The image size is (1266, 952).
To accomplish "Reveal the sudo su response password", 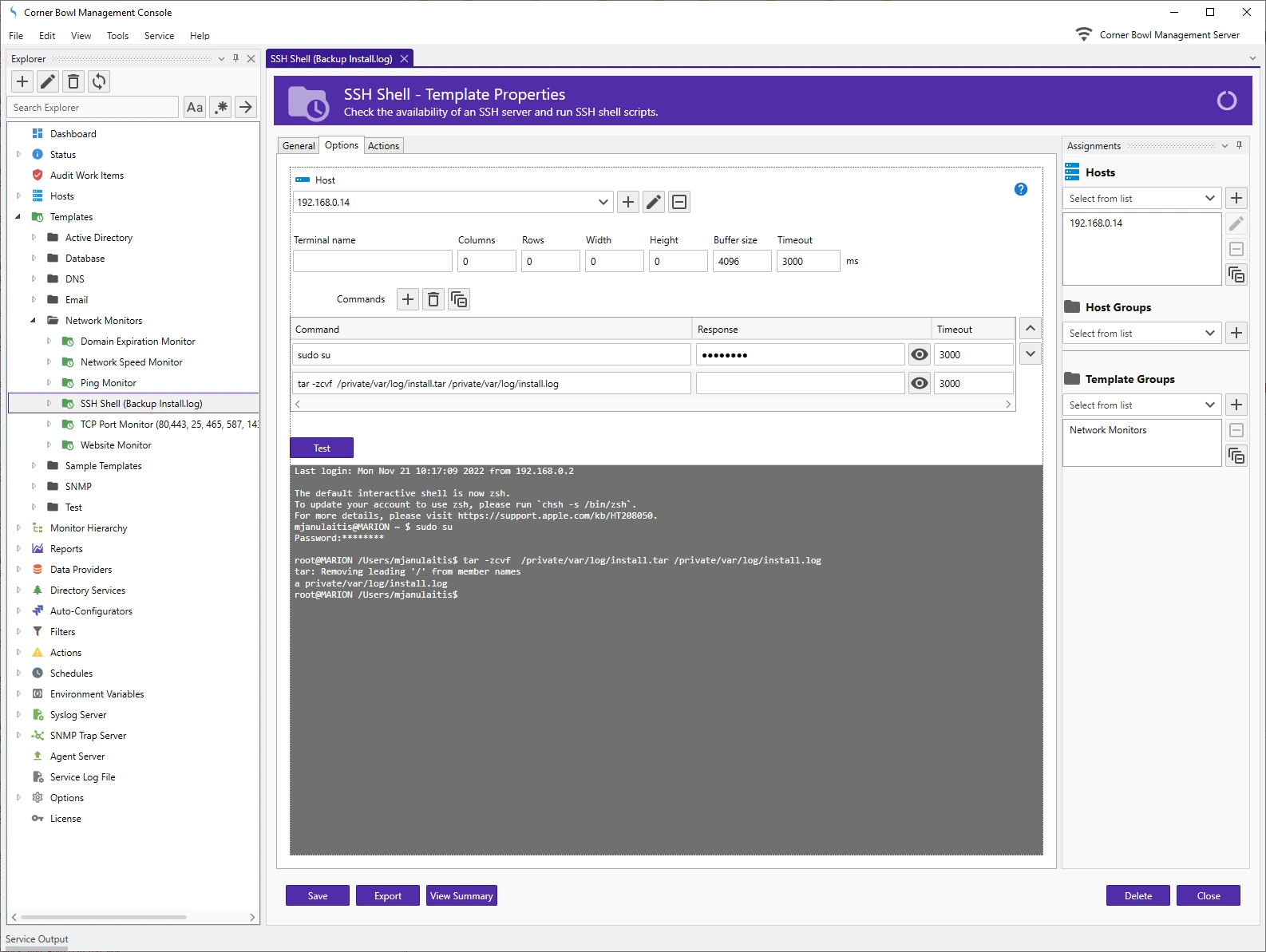I will pyautogui.click(x=920, y=355).
